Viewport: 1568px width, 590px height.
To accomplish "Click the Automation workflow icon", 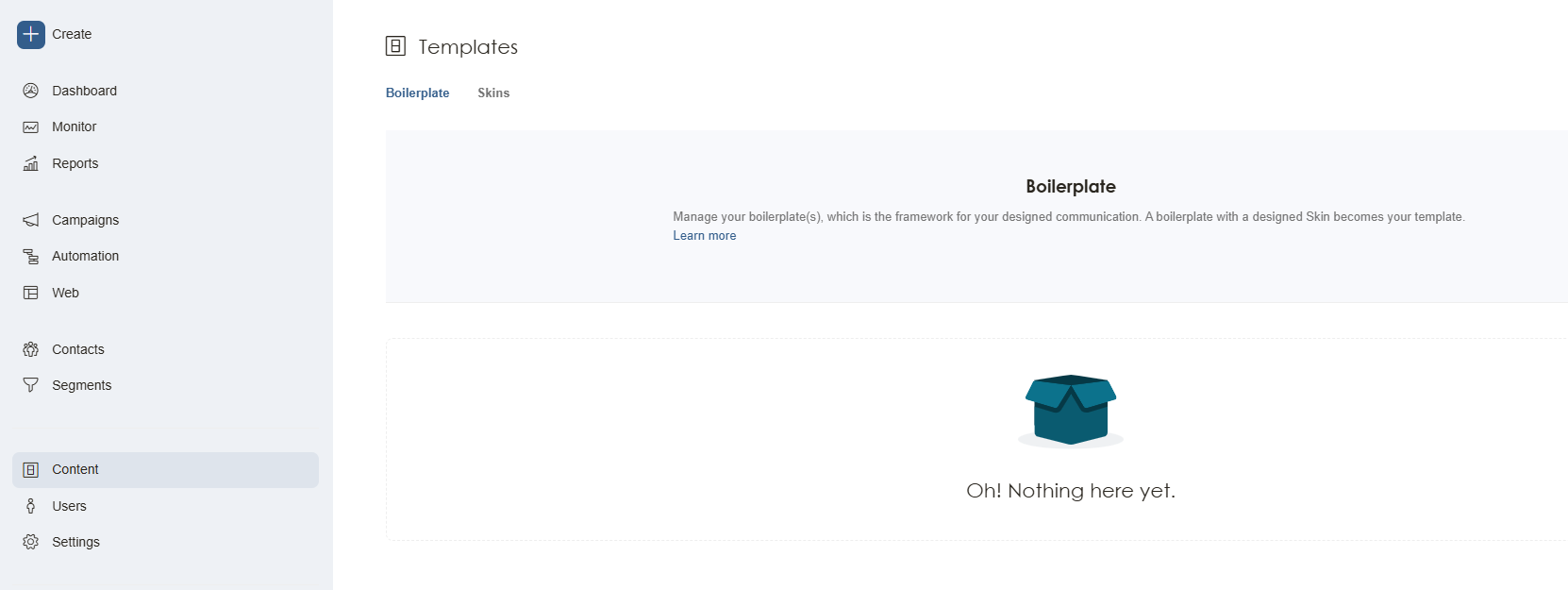I will pyautogui.click(x=31, y=256).
